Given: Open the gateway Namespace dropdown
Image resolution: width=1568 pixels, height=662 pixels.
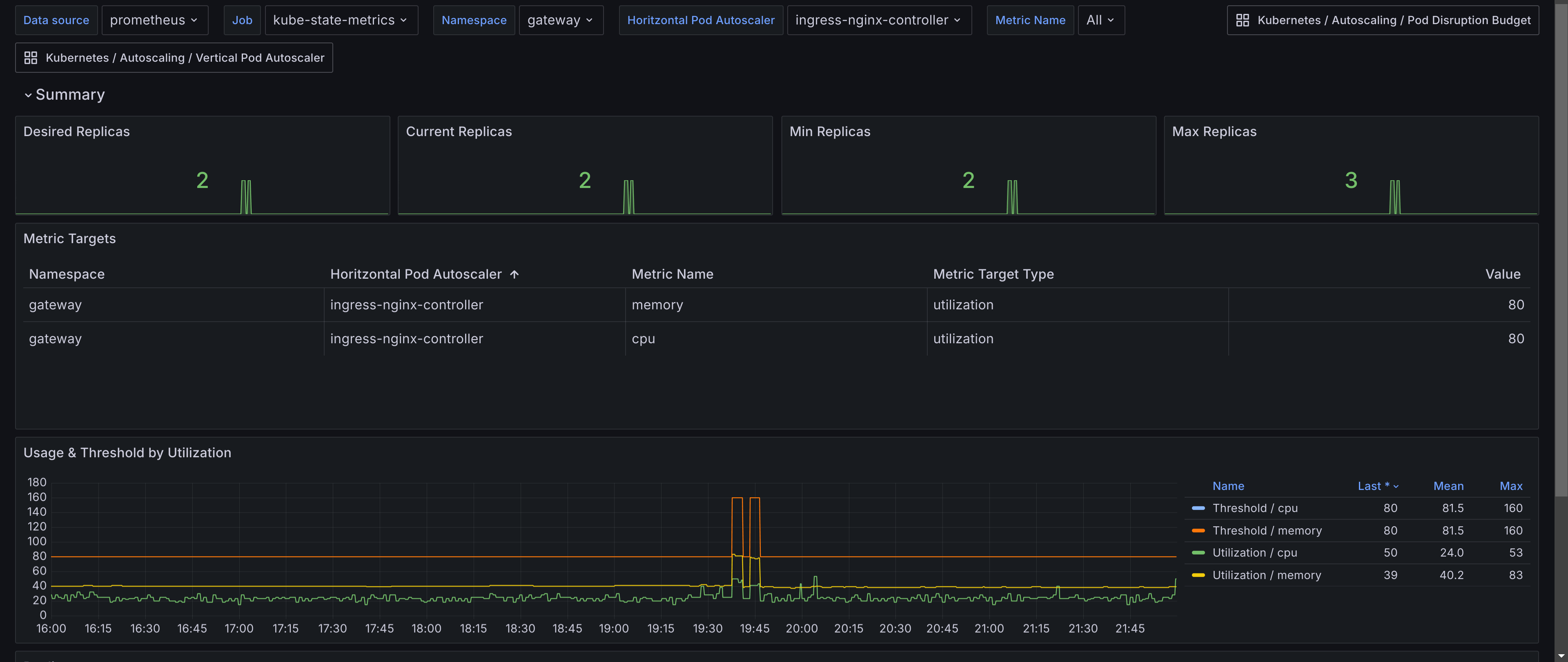Looking at the screenshot, I should pyautogui.click(x=560, y=20).
